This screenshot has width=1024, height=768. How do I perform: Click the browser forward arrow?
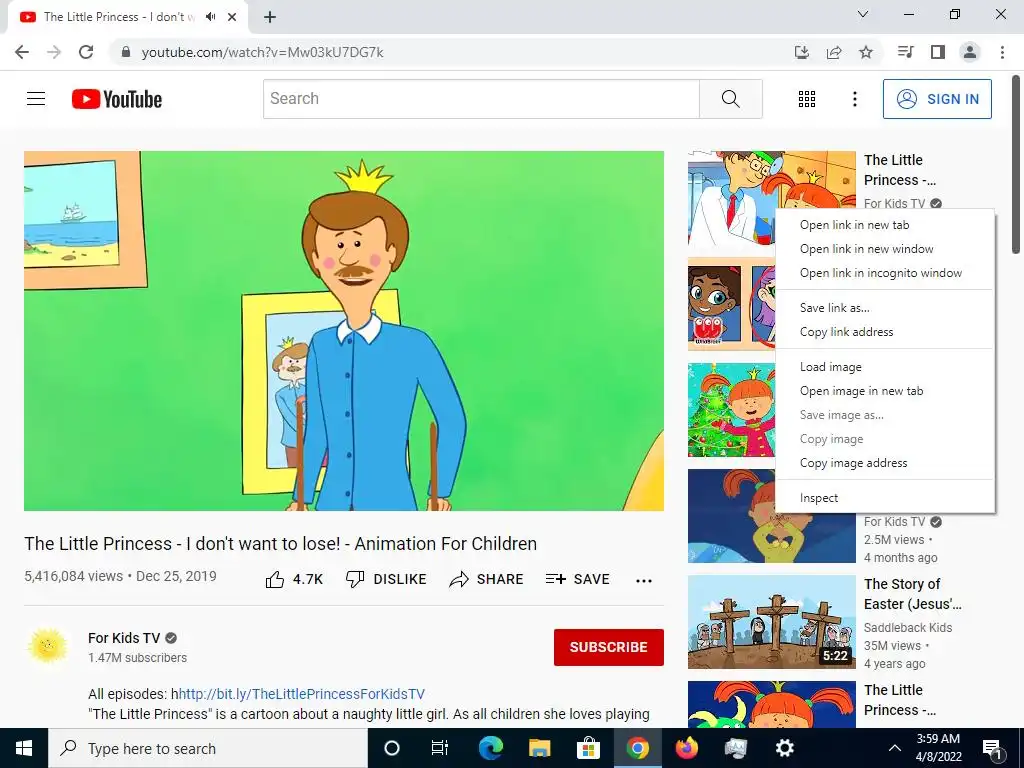pyautogui.click(x=54, y=52)
